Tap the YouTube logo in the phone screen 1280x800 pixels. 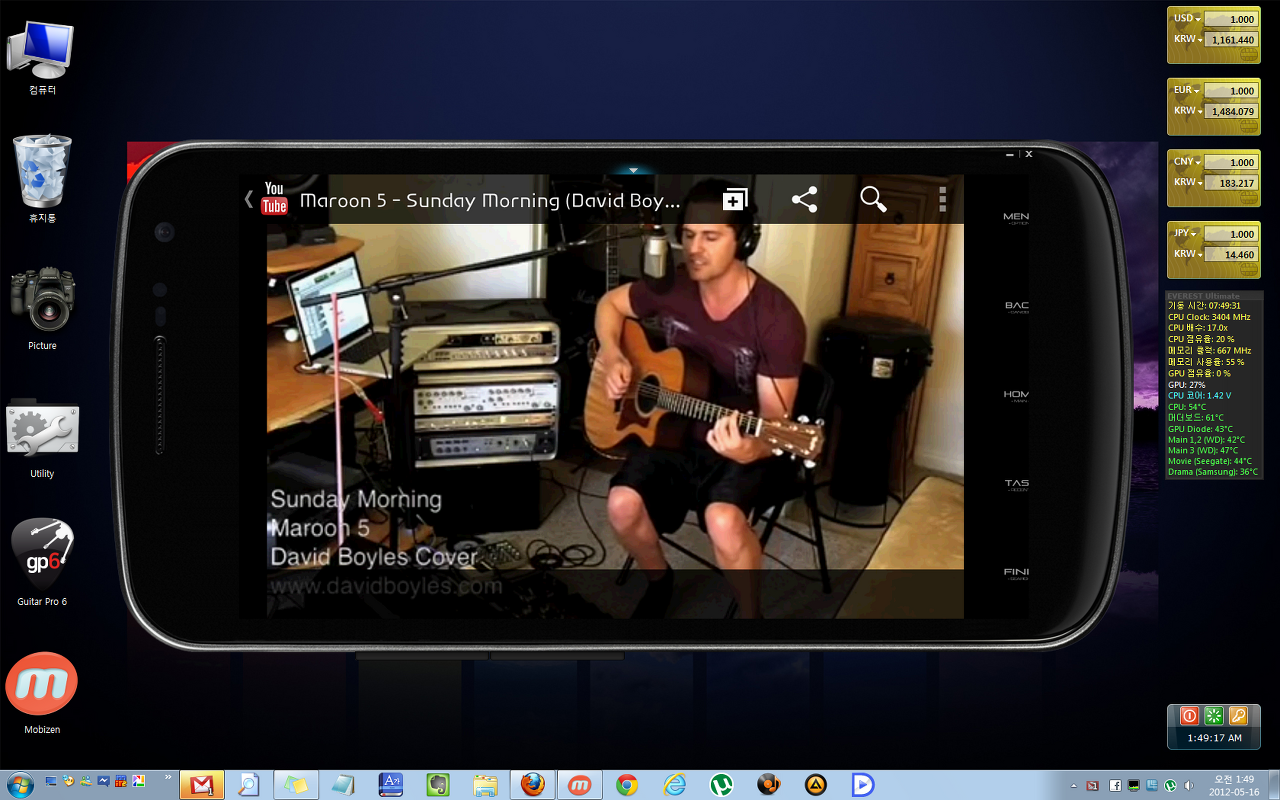[274, 198]
